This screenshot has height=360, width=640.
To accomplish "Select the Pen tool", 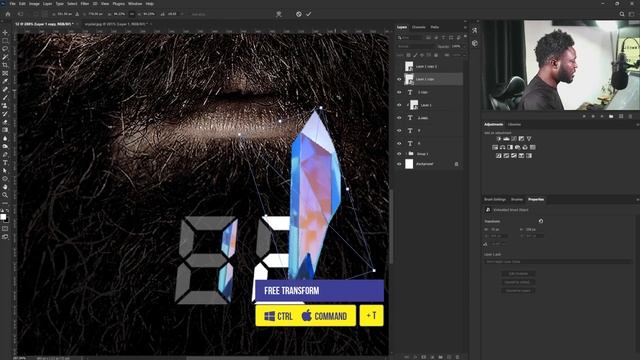I will tap(5, 155).
